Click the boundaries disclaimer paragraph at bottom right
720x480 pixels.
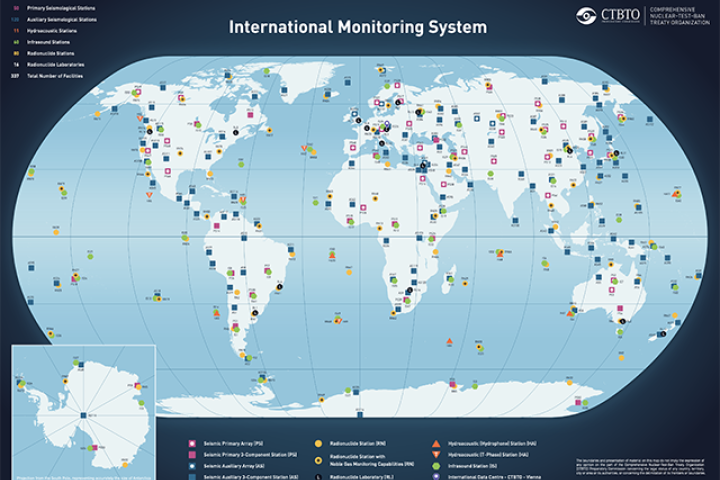640,466
